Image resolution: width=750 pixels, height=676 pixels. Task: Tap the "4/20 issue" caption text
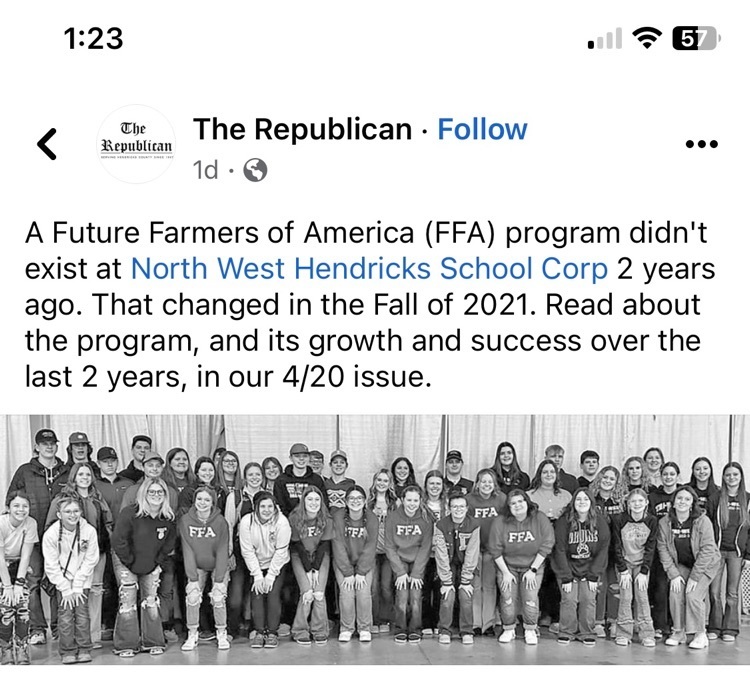353,377
